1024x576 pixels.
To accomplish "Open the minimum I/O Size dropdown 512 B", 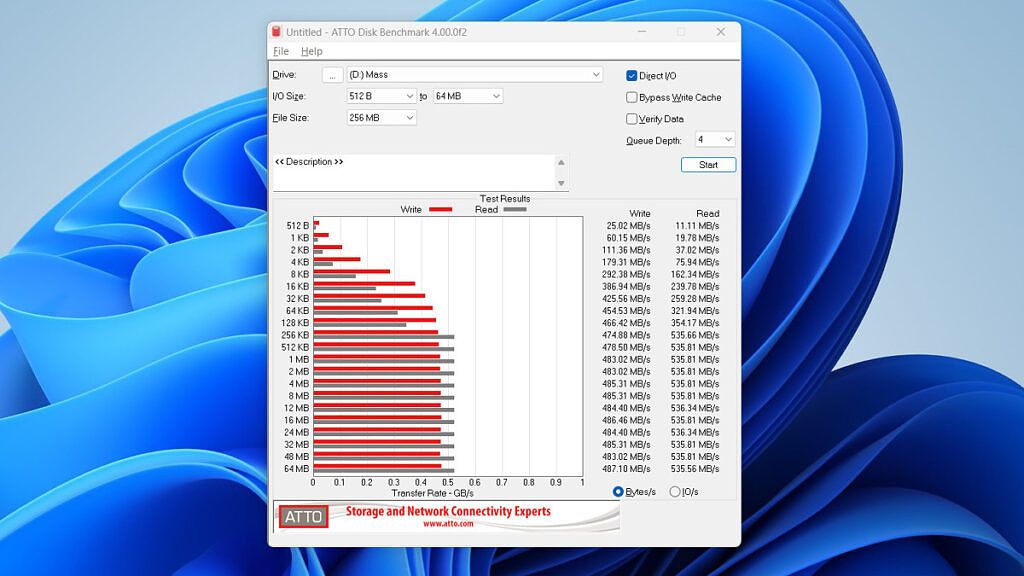I will [x=381, y=96].
